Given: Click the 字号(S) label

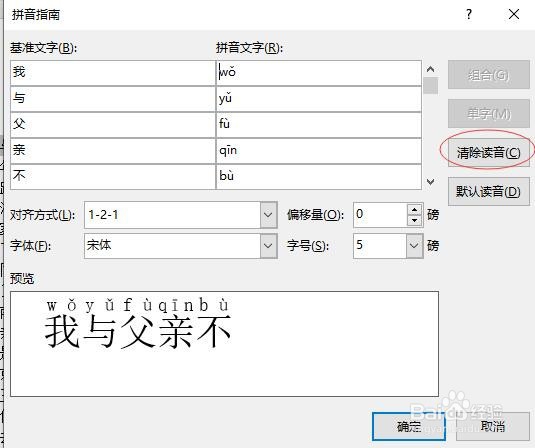Looking at the screenshot, I should 308,246.
